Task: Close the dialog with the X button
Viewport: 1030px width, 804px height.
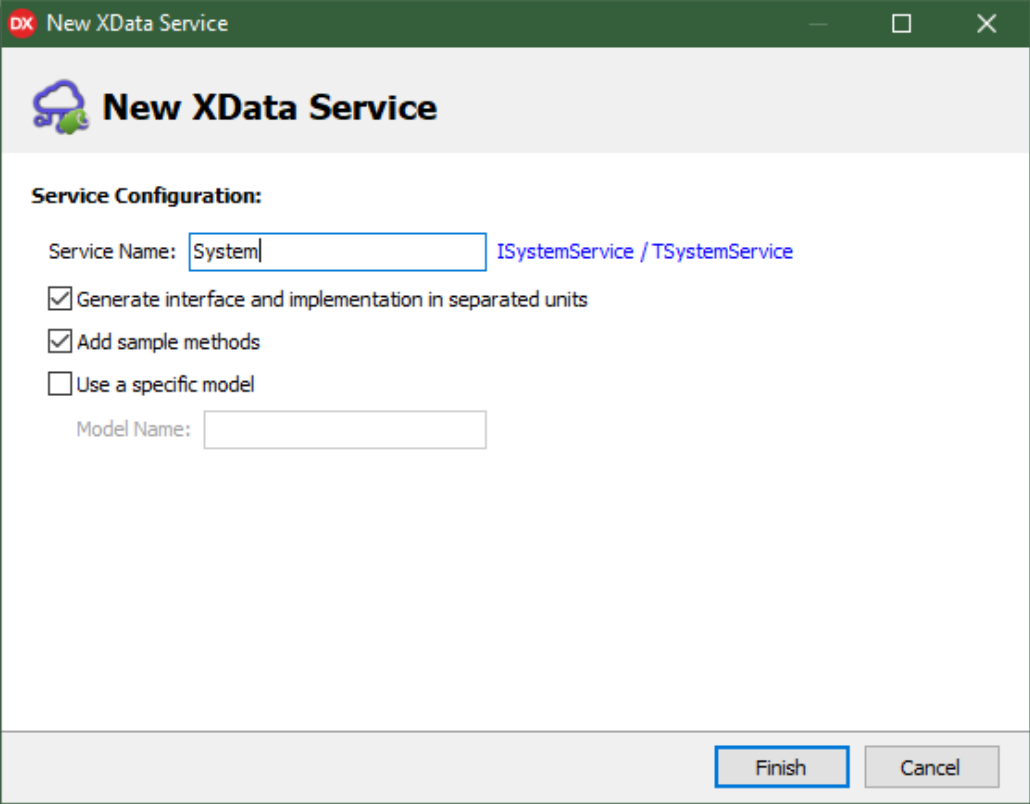Action: click(x=986, y=24)
